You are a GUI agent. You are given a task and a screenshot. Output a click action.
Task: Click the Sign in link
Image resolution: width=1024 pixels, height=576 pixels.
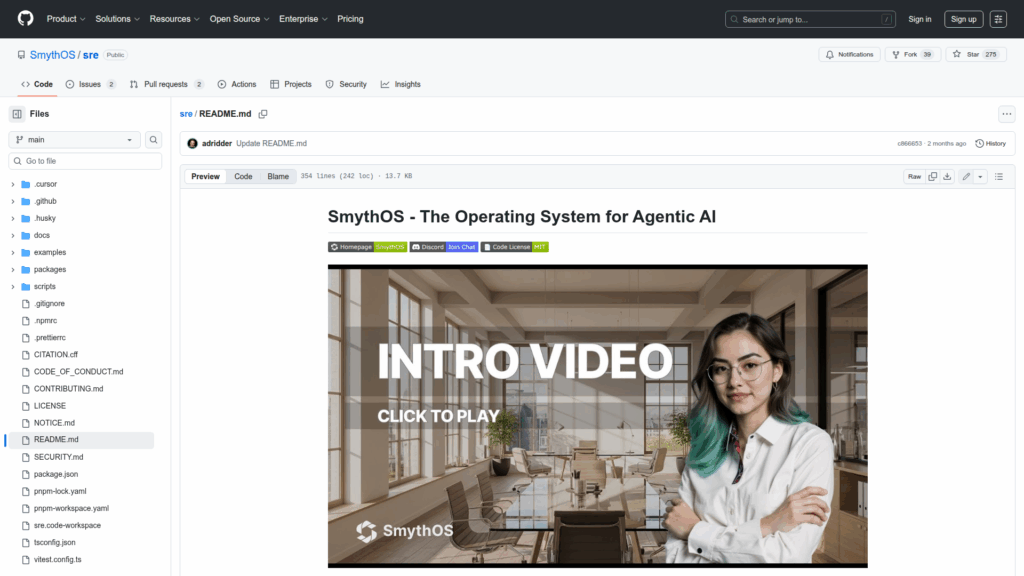coord(920,19)
